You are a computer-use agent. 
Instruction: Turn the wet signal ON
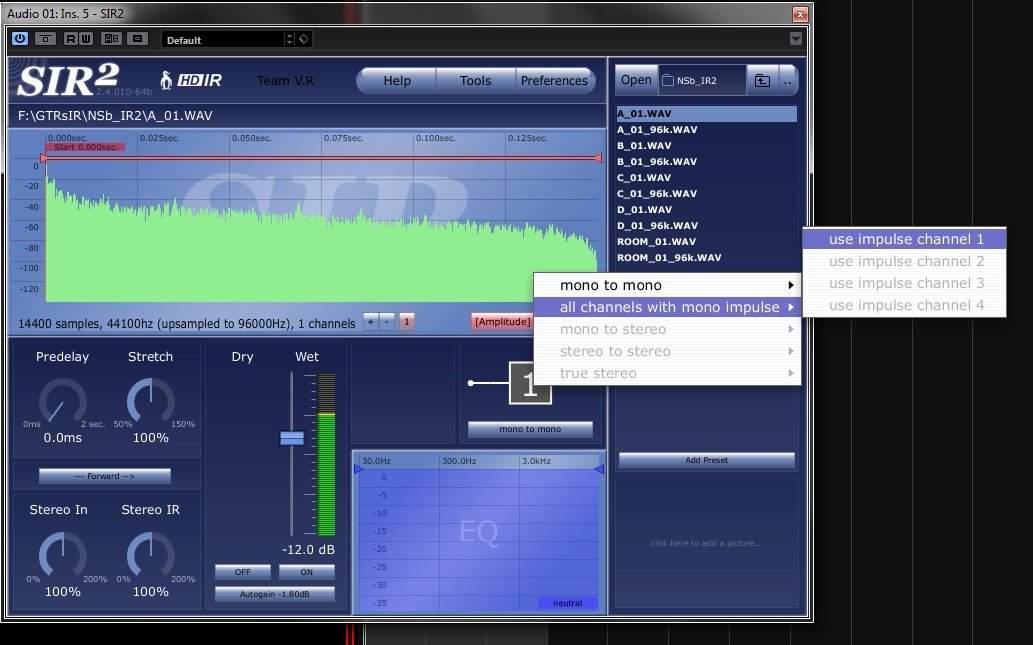(x=306, y=572)
